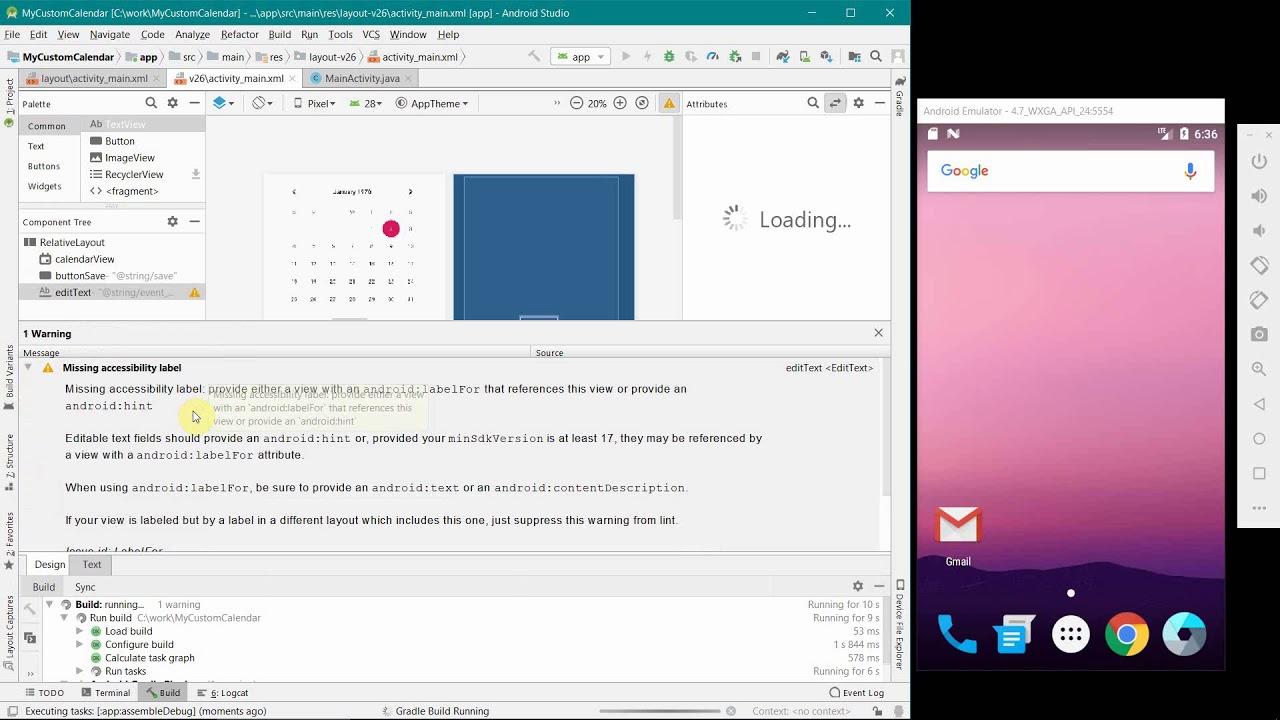The width and height of the screenshot is (1280, 720).
Task: Open the VCS menu
Action: 371,34
